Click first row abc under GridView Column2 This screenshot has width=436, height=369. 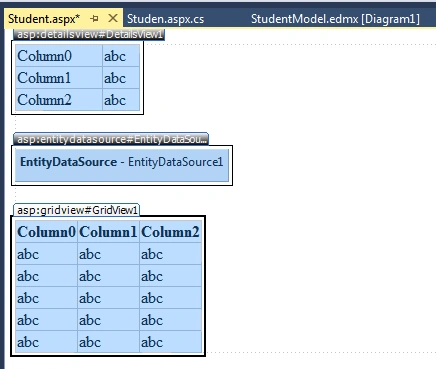(x=170, y=254)
